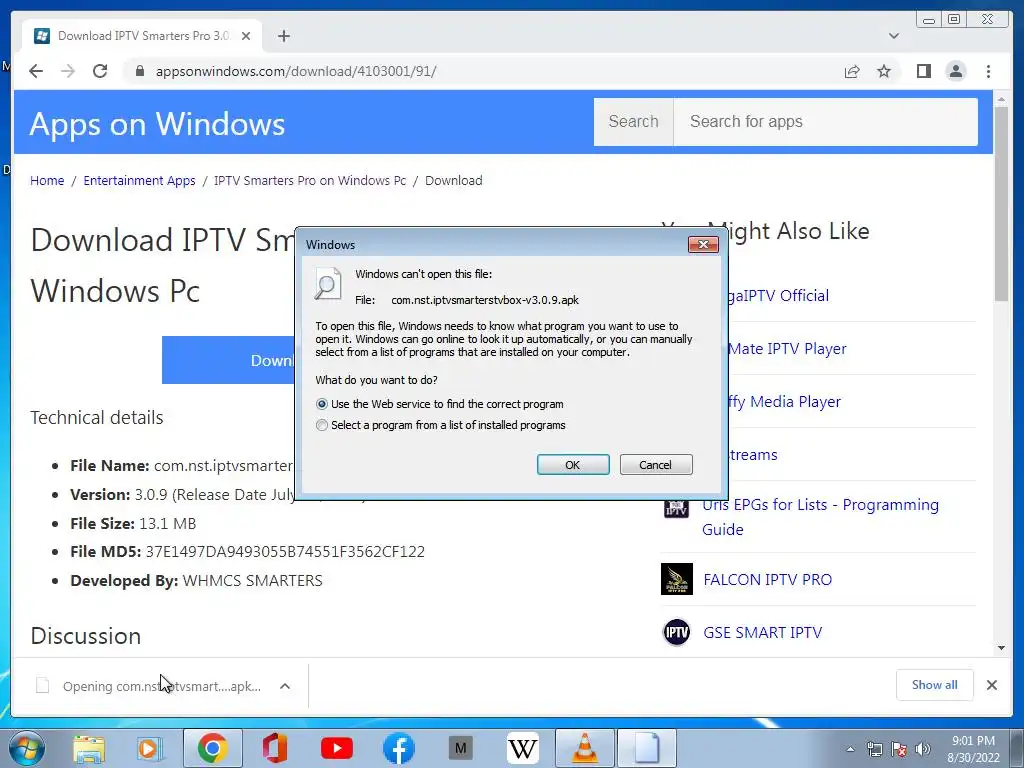Open the Media Player suggestion link
The height and width of the screenshot is (768, 1024).
coord(784,402)
